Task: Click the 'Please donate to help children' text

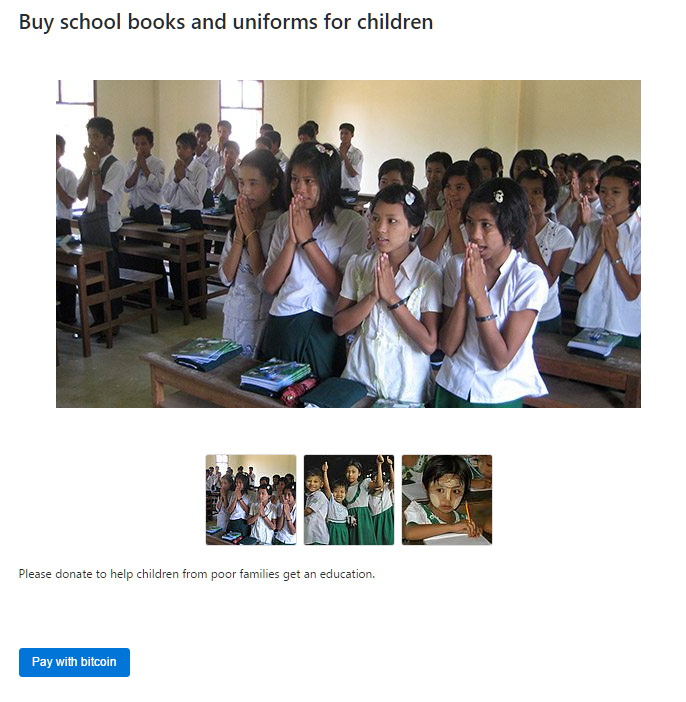Action: (197, 574)
